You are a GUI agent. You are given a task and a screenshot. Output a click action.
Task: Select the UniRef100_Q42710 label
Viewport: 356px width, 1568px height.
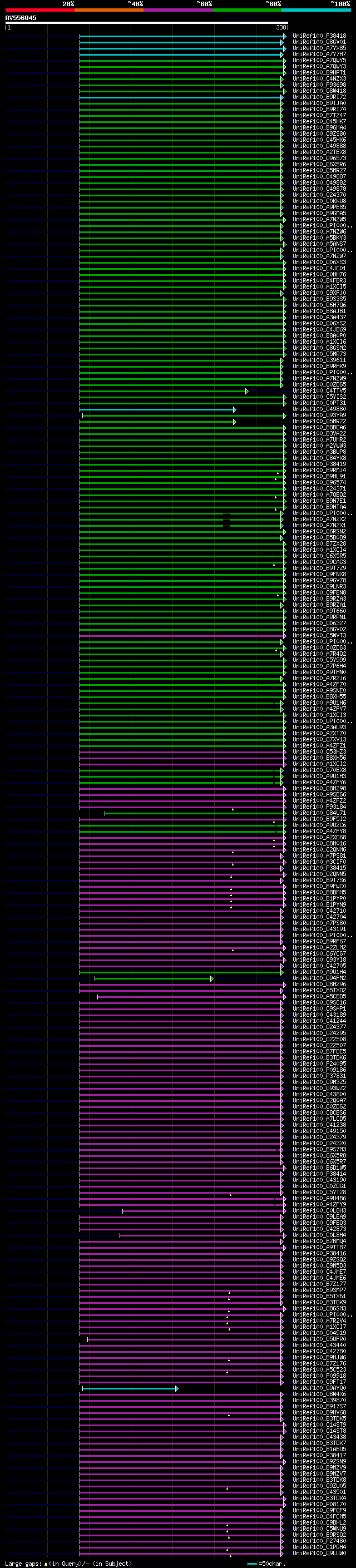point(319,911)
